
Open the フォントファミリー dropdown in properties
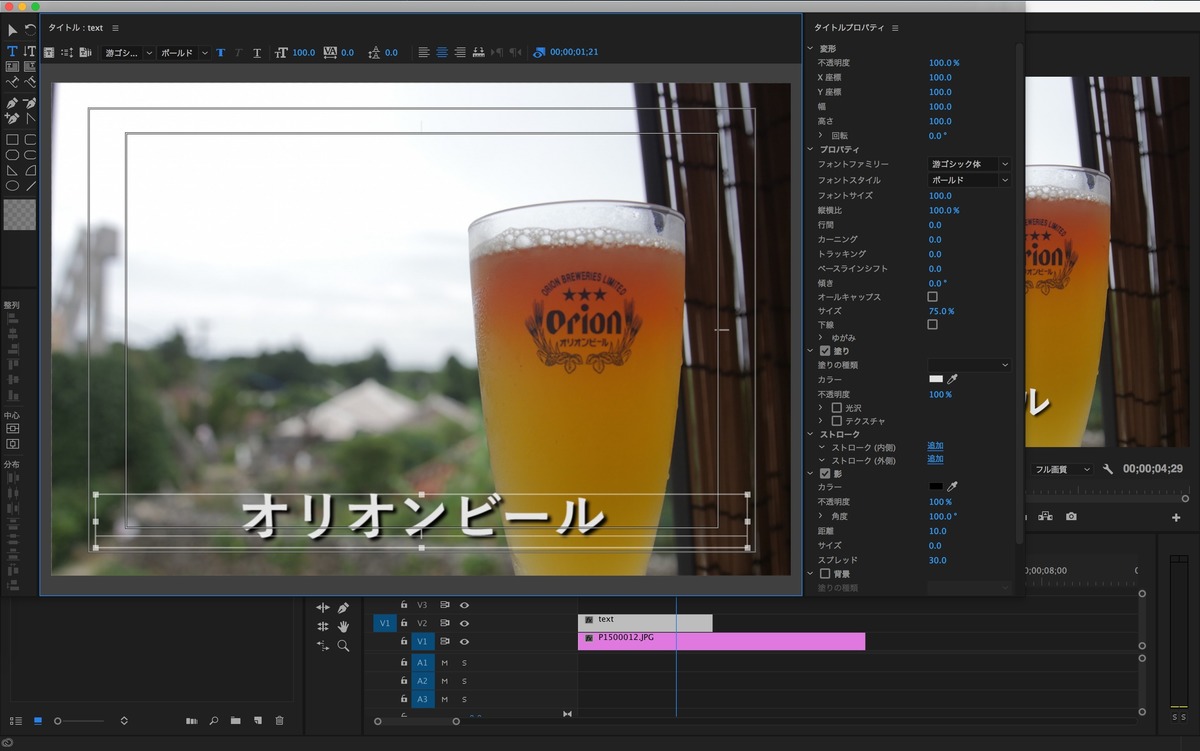tap(969, 164)
